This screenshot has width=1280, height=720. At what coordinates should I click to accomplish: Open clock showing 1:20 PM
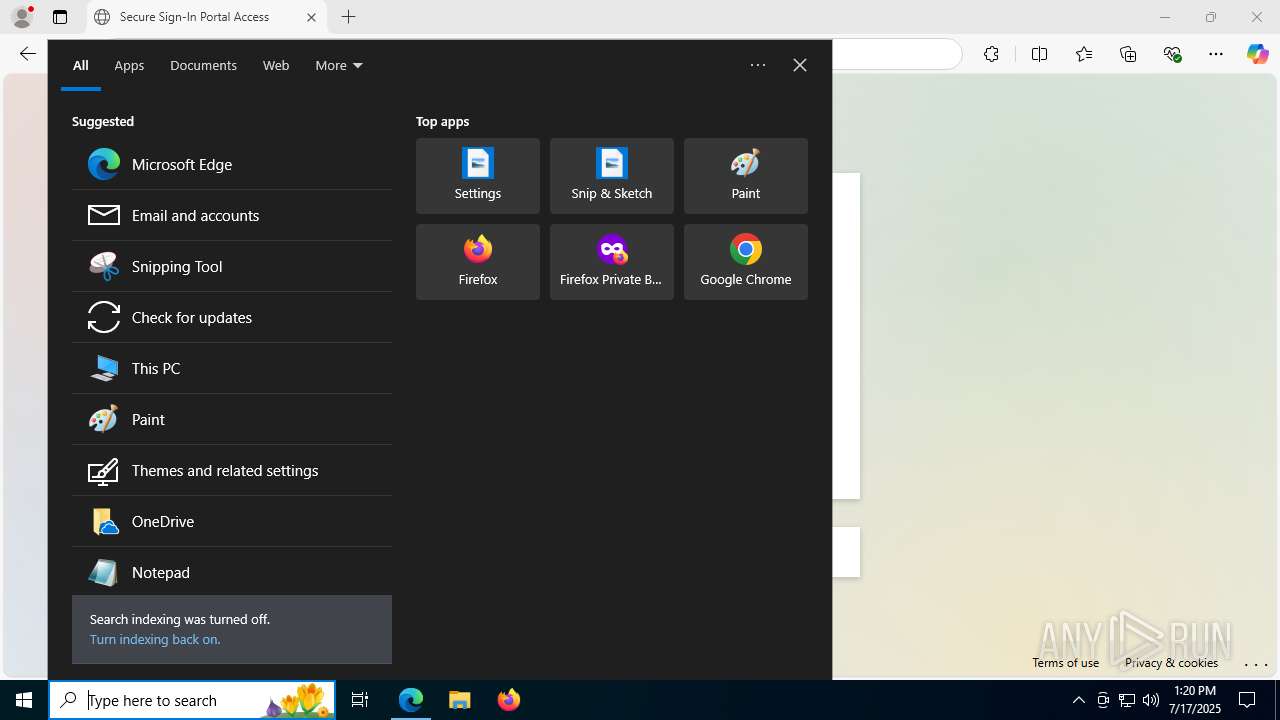(x=1195, y=700)
